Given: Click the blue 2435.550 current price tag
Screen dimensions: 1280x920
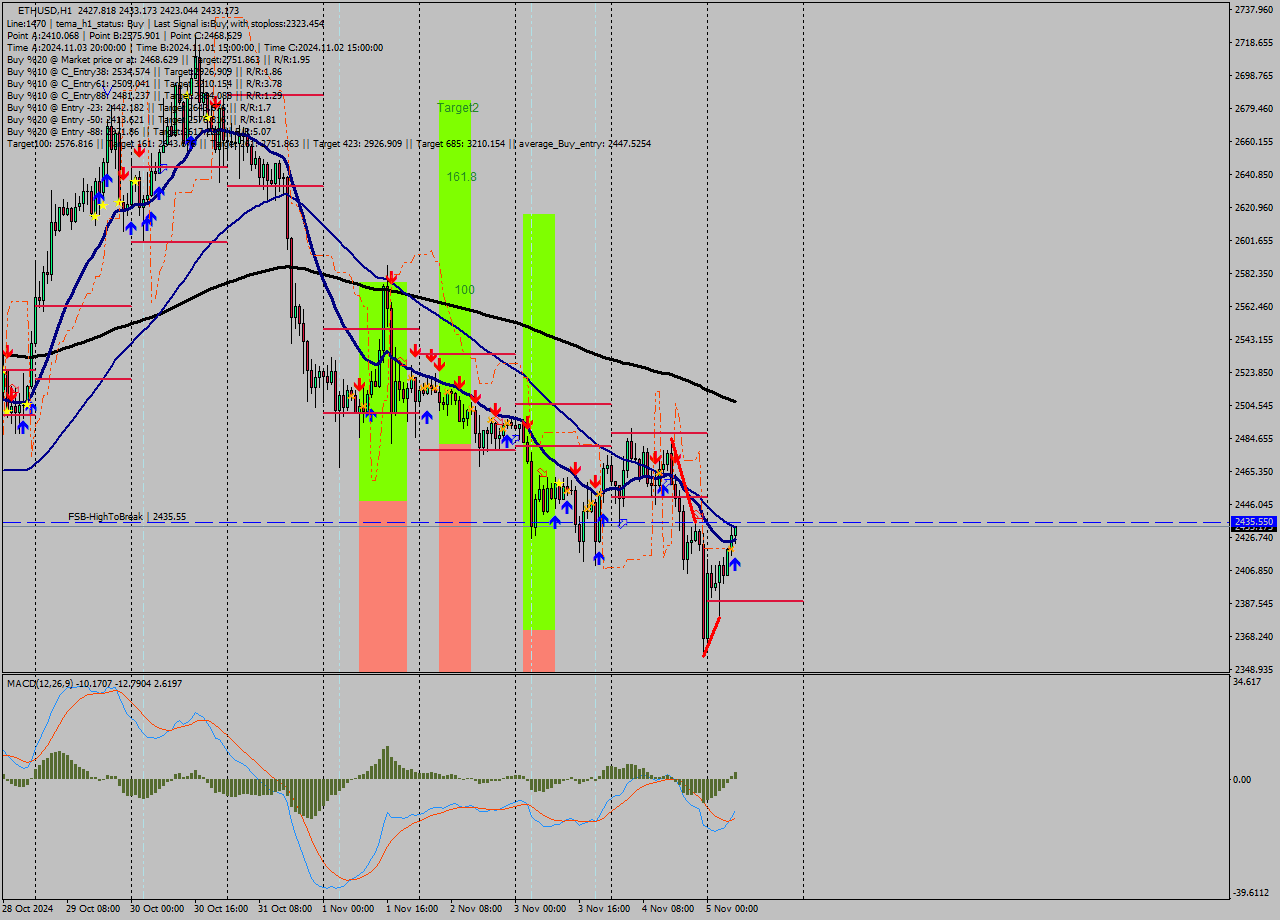Looking at the screenshot, I should [1254, 522].
